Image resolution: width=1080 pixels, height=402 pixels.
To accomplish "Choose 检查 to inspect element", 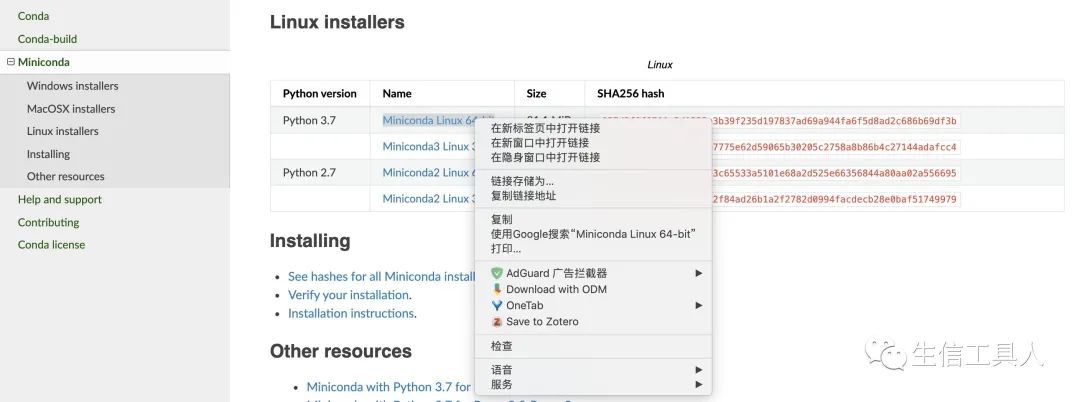I will [x=501, y=346].
